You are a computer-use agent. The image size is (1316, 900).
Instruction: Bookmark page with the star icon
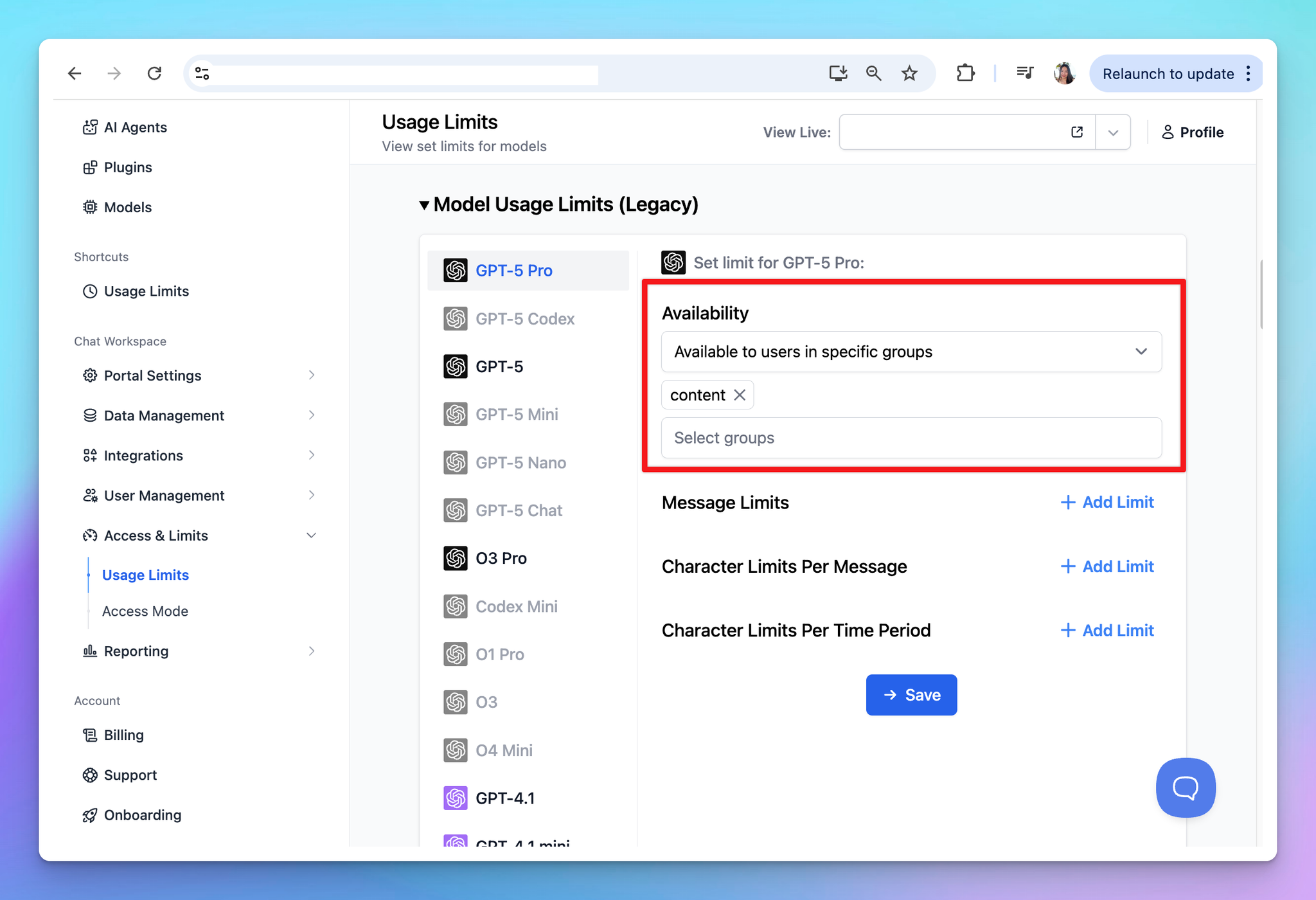909,73
